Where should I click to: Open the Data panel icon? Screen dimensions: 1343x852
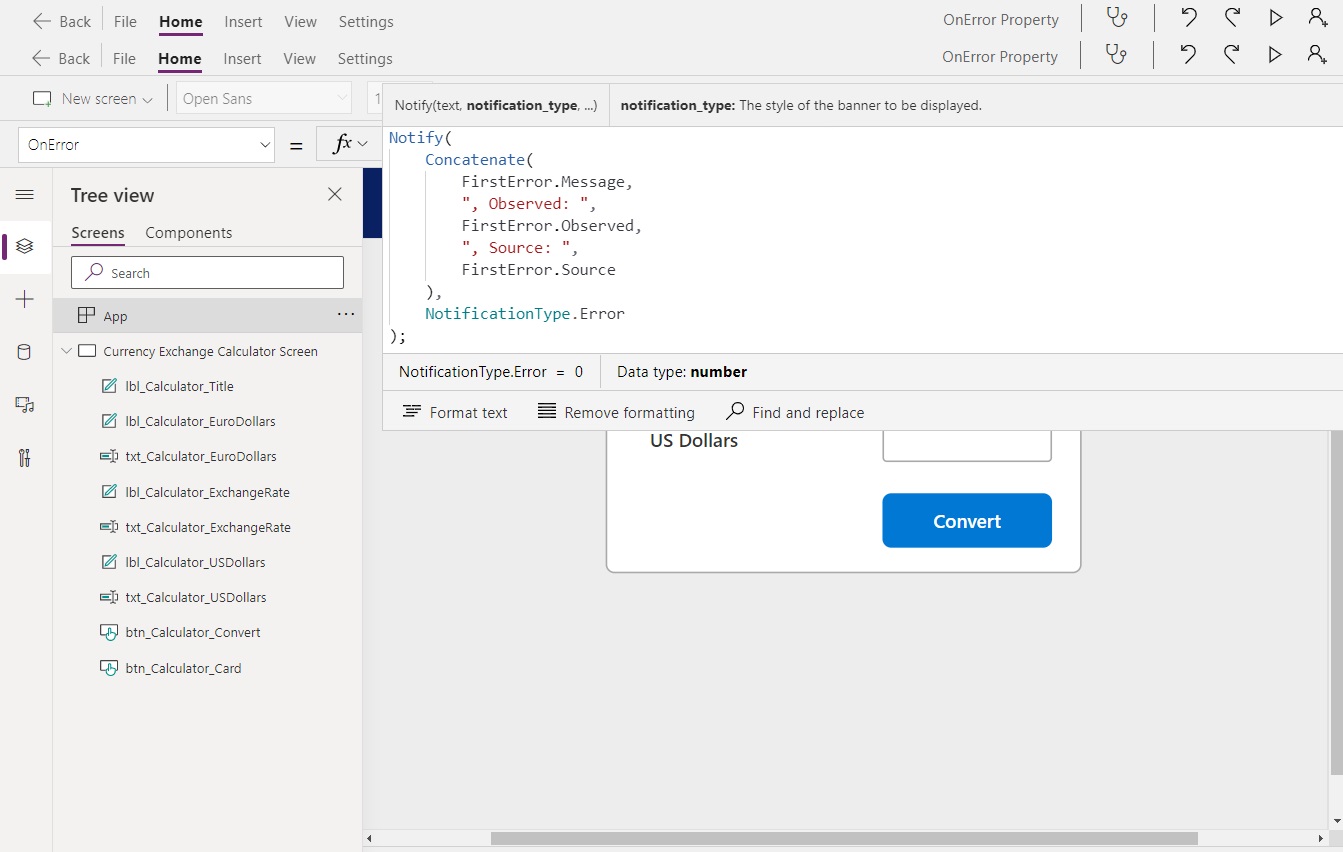(x=25, y=352)
